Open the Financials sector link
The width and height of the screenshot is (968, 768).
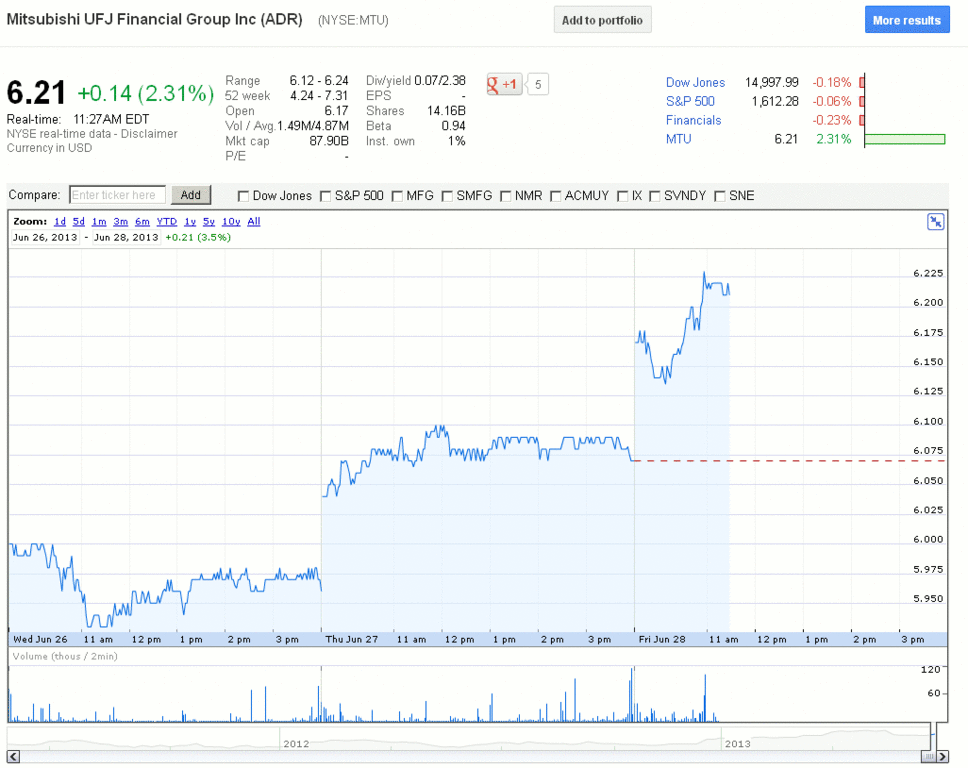[693, 120]
